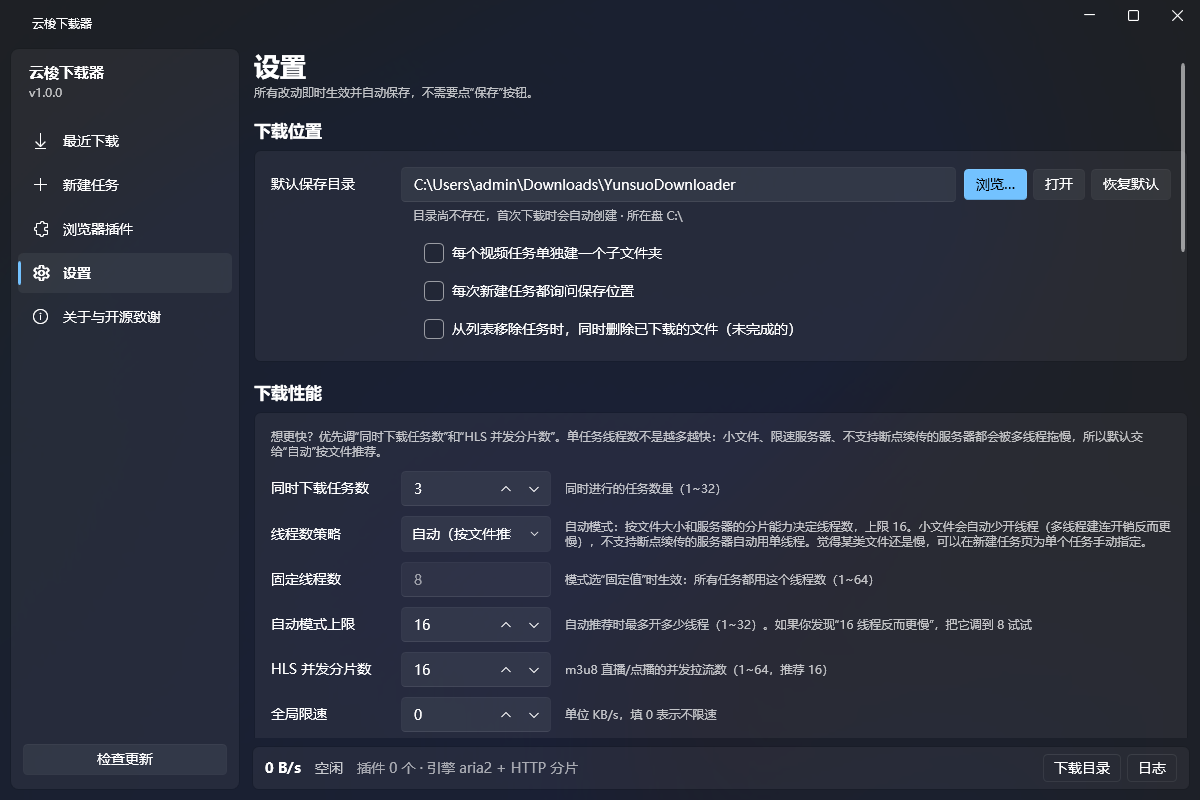Click the gear icon beside 设置
Screen dimensions: 1200x800
(41, 273)
